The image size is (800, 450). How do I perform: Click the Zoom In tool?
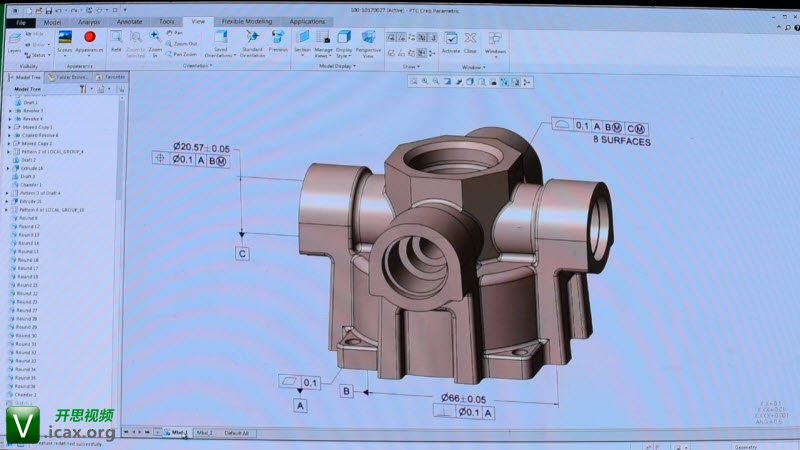(x=155, y=38)
